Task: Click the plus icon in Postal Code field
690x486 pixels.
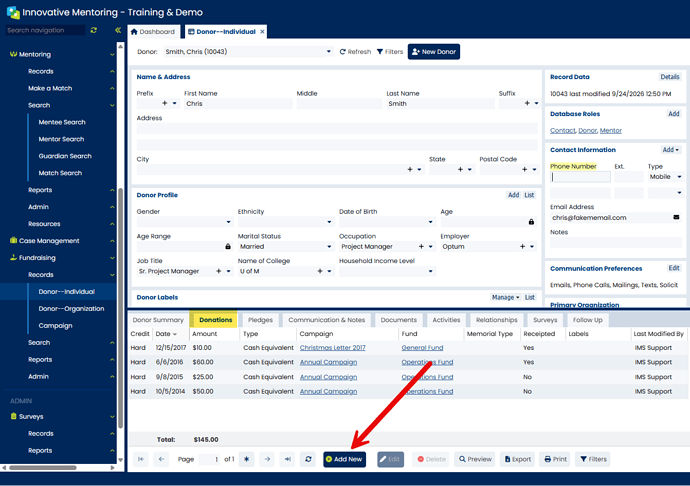Action: pos(525,169)
